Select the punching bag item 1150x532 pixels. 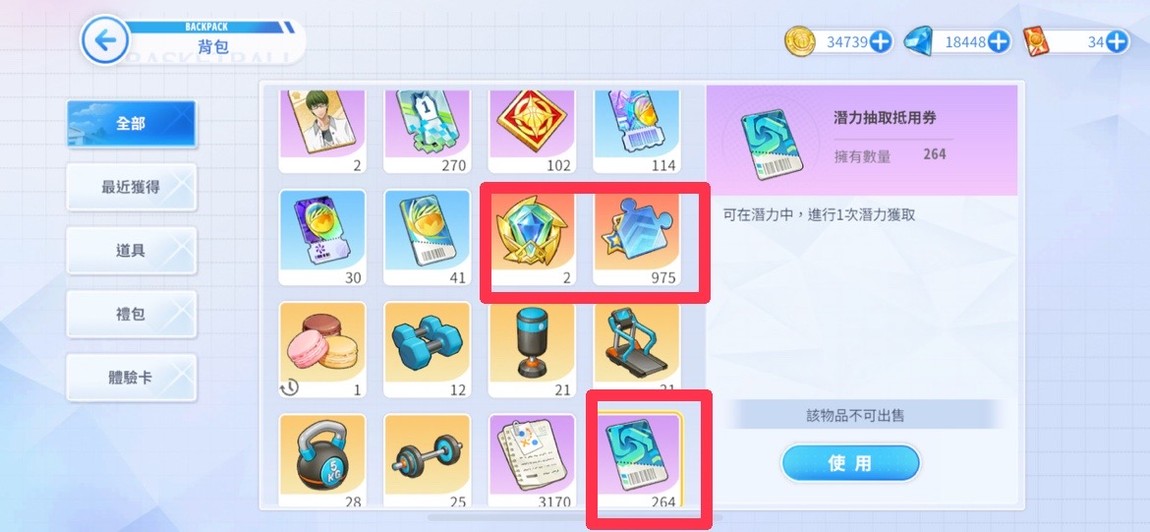point(532,349)
